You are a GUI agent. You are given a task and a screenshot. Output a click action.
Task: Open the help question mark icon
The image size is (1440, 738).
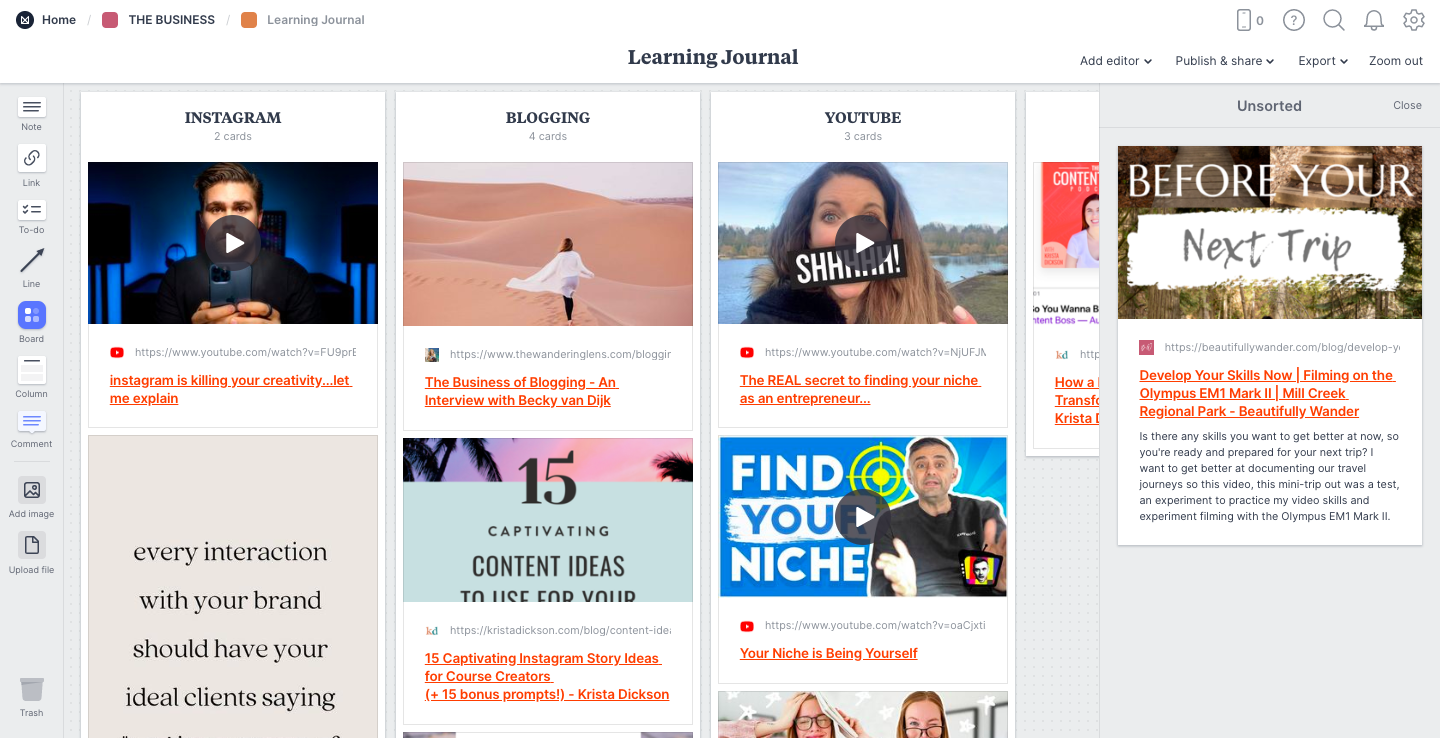point(1294,20)
